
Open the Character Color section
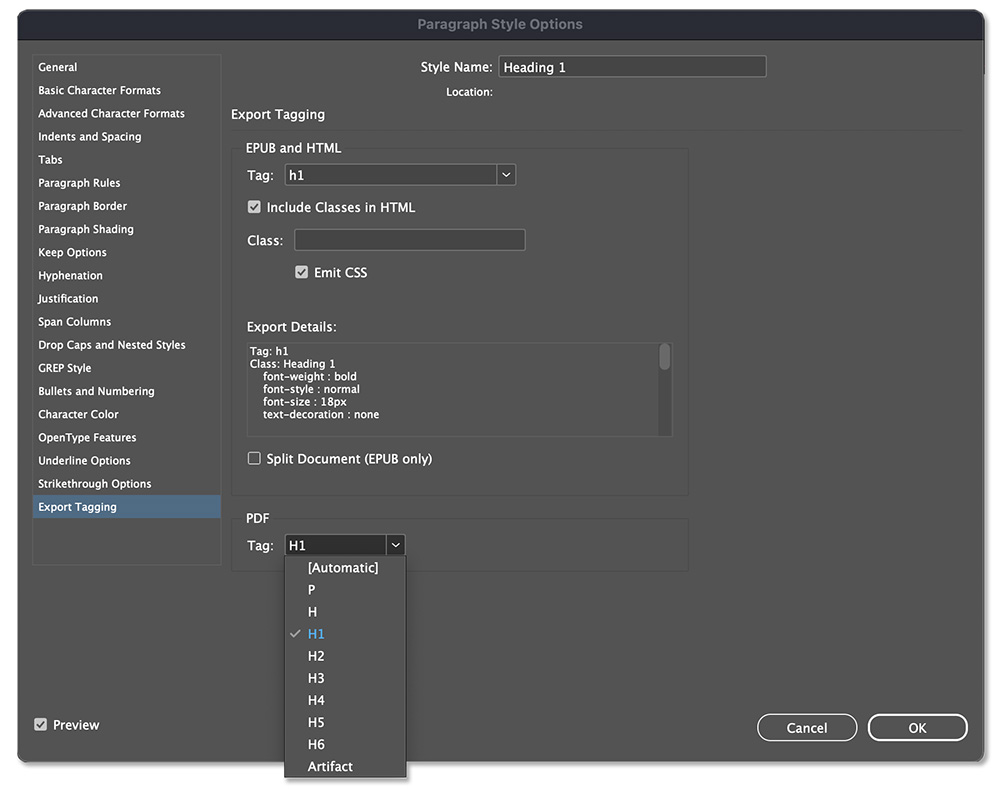coord(78,414)
